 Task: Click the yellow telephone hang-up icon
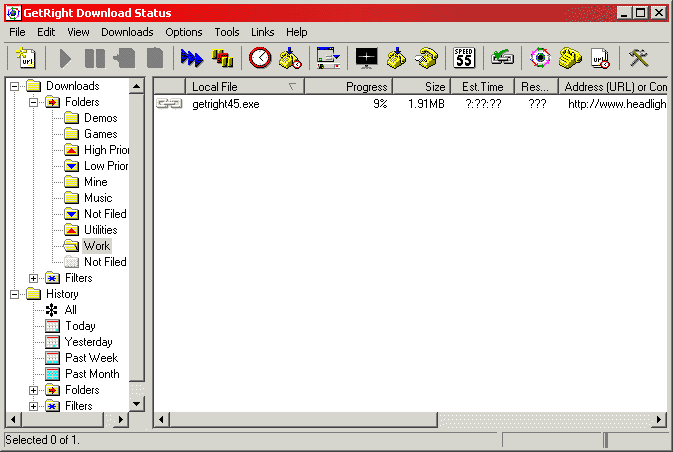point(427,58)
